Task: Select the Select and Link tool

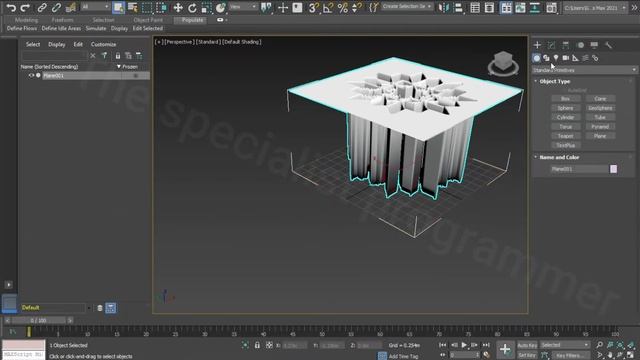Action: pyautogui.click(x=42, y=7)
